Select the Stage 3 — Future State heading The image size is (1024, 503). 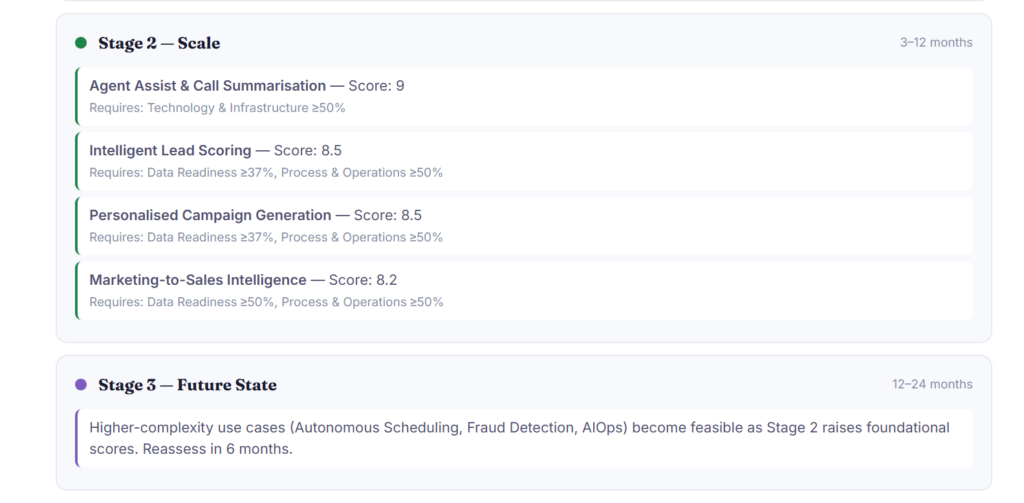pyautogui.click(x=187, y=385)
